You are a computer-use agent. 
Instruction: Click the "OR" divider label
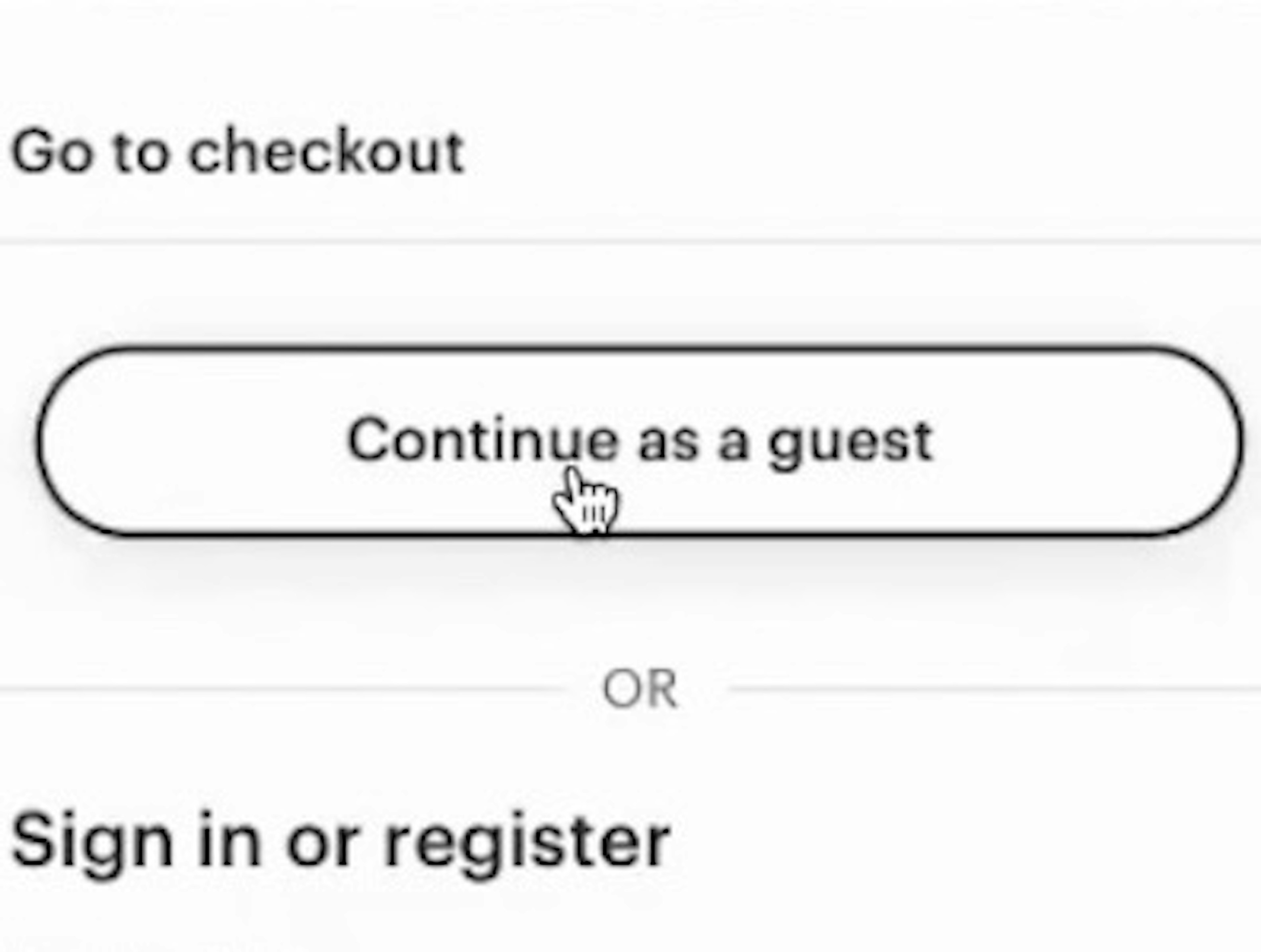coord(640,689)
